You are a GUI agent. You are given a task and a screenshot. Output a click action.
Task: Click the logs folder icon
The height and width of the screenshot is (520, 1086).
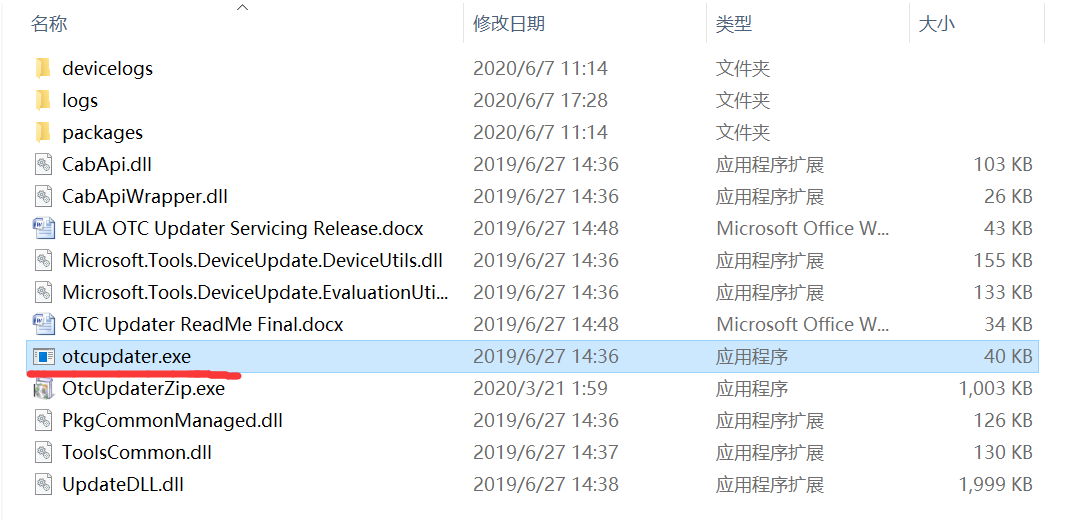[42, 100]
